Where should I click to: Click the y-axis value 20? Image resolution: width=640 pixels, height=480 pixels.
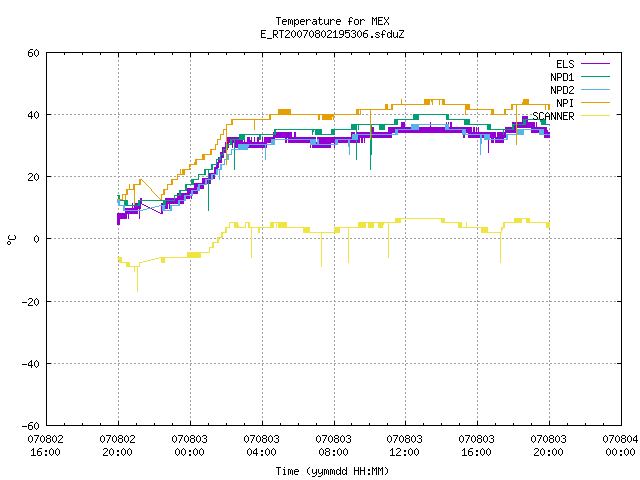pos(33,177)
